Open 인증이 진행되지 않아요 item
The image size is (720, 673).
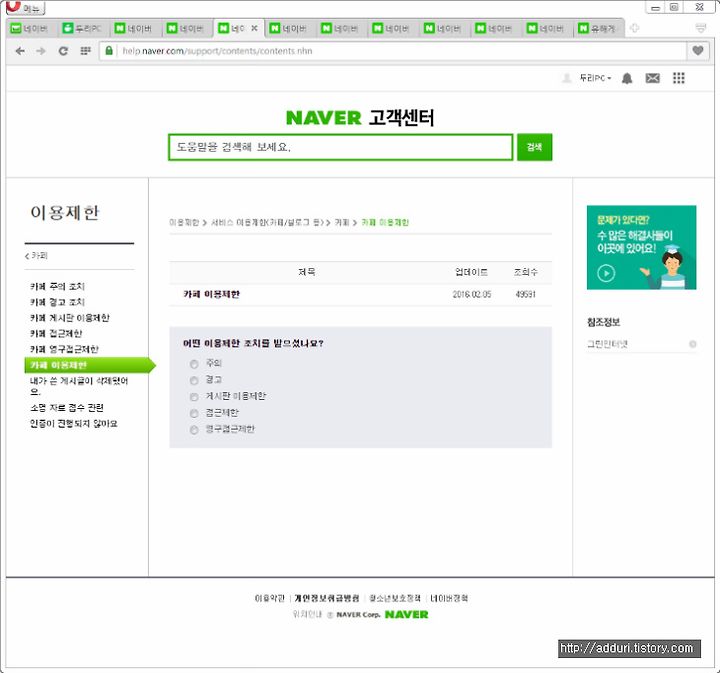click(73, 423)
